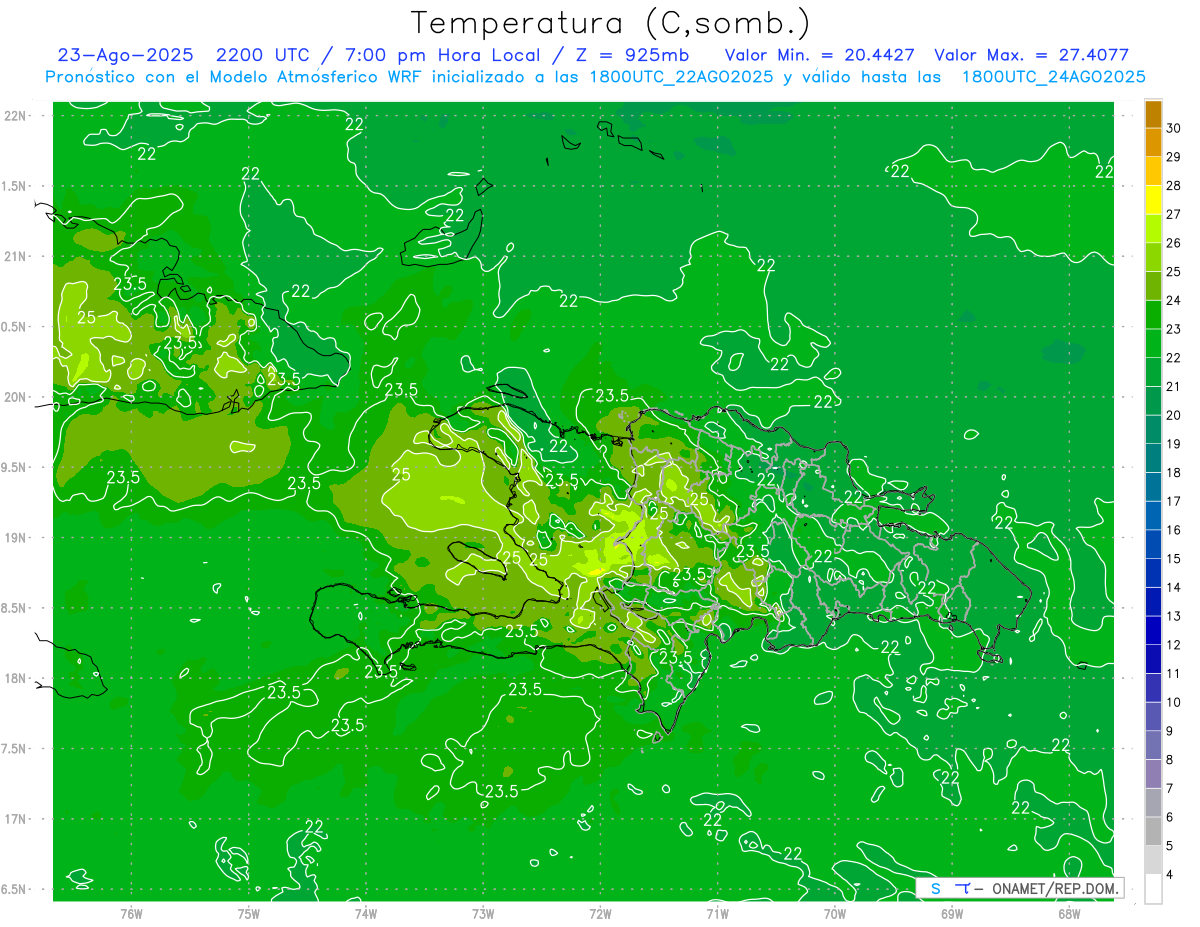The height and width of the screenshot is (927, 1200).
Task: Click the teal legend swatch between 18 and 19
Action: 1153,458
